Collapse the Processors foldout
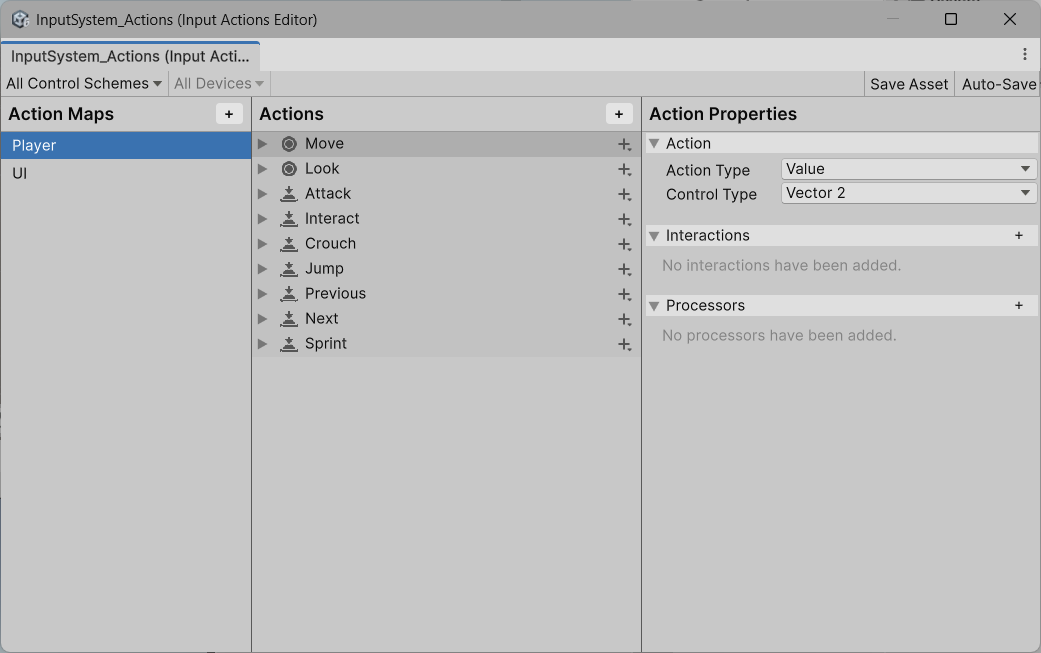This screenshot has height=653, width=1041. [654, 306]
